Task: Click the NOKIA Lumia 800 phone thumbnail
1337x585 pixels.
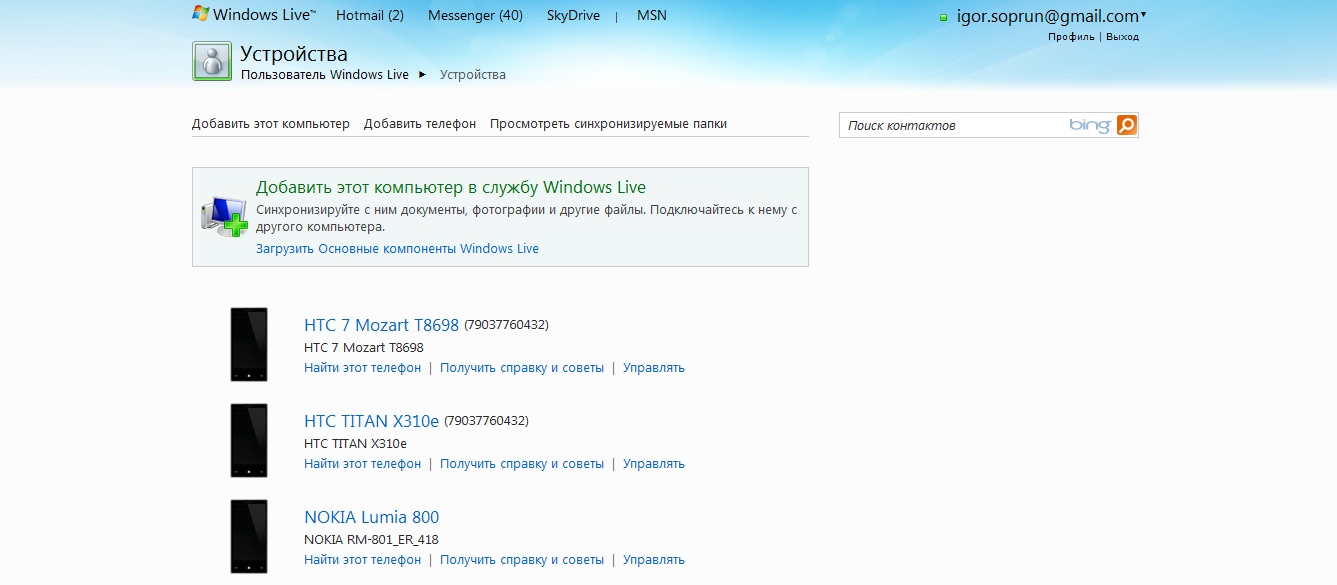Action: pyautogui.click(x=249, y=536)
